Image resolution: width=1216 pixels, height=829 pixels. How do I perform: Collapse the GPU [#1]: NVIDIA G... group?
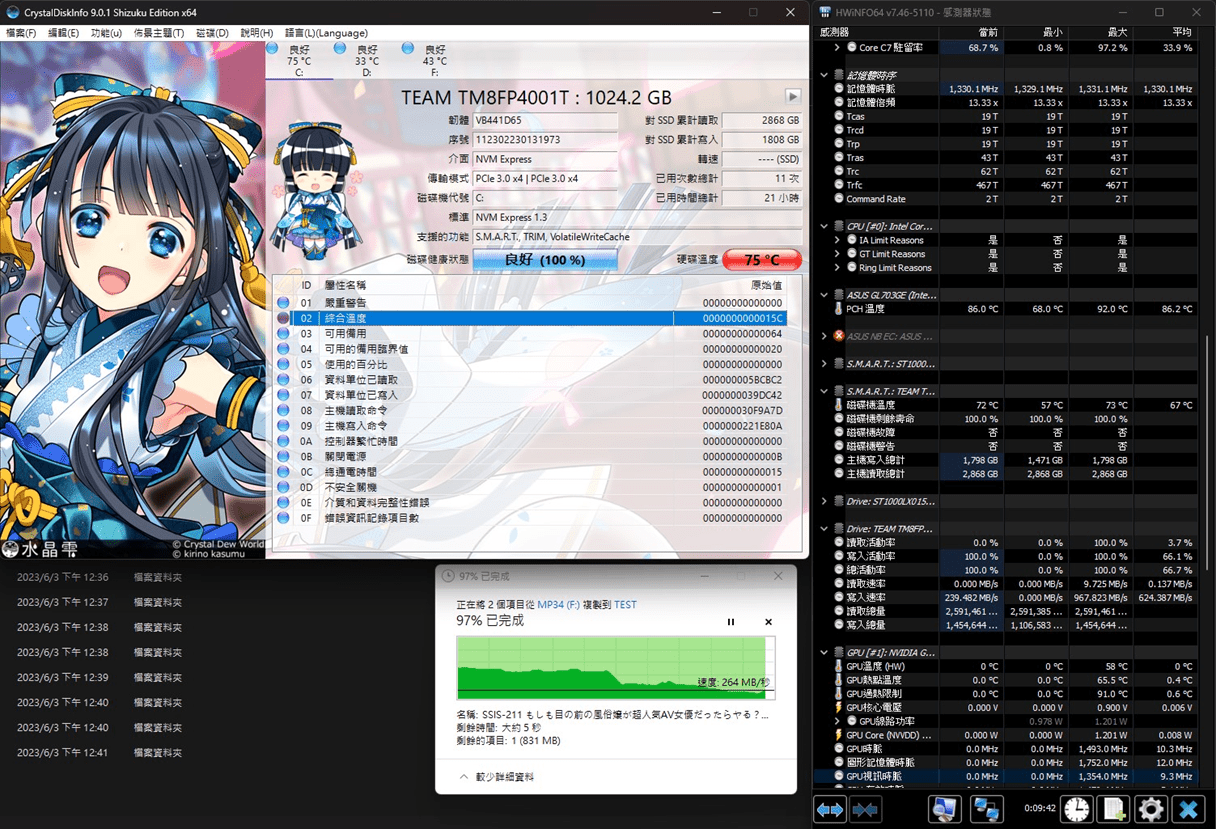pyautogui.click(x=824, y=652)
